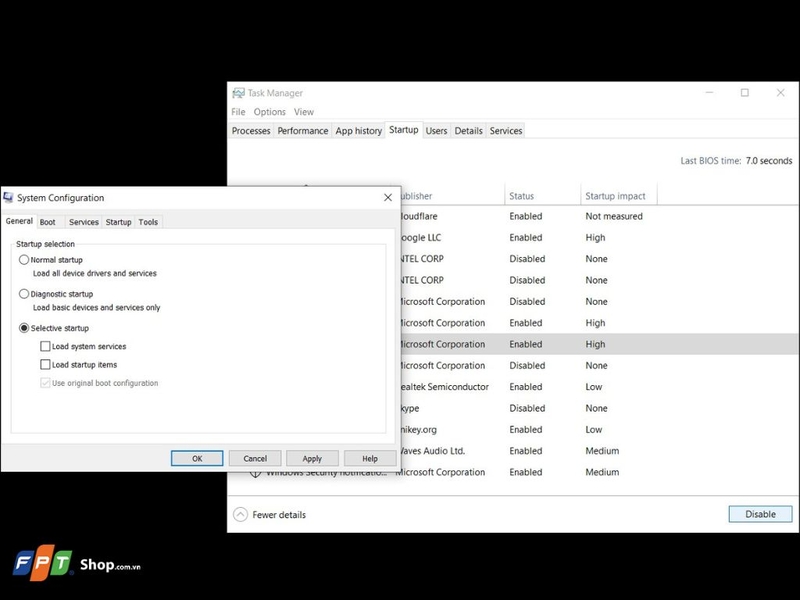Collapse Task Manager with Fewer details arrow icon
800x600 pixels.
[240, 514]
